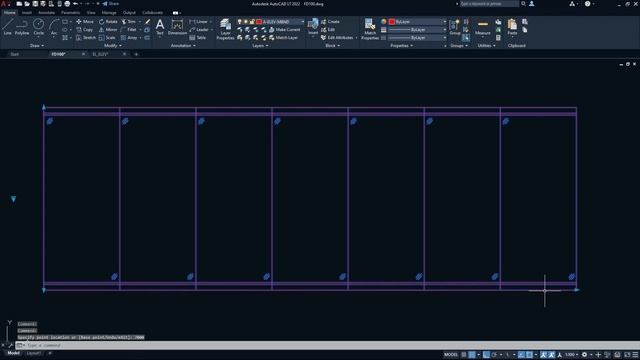Select the Text annotation tool
Screen dimensions: 640x360
160,27
